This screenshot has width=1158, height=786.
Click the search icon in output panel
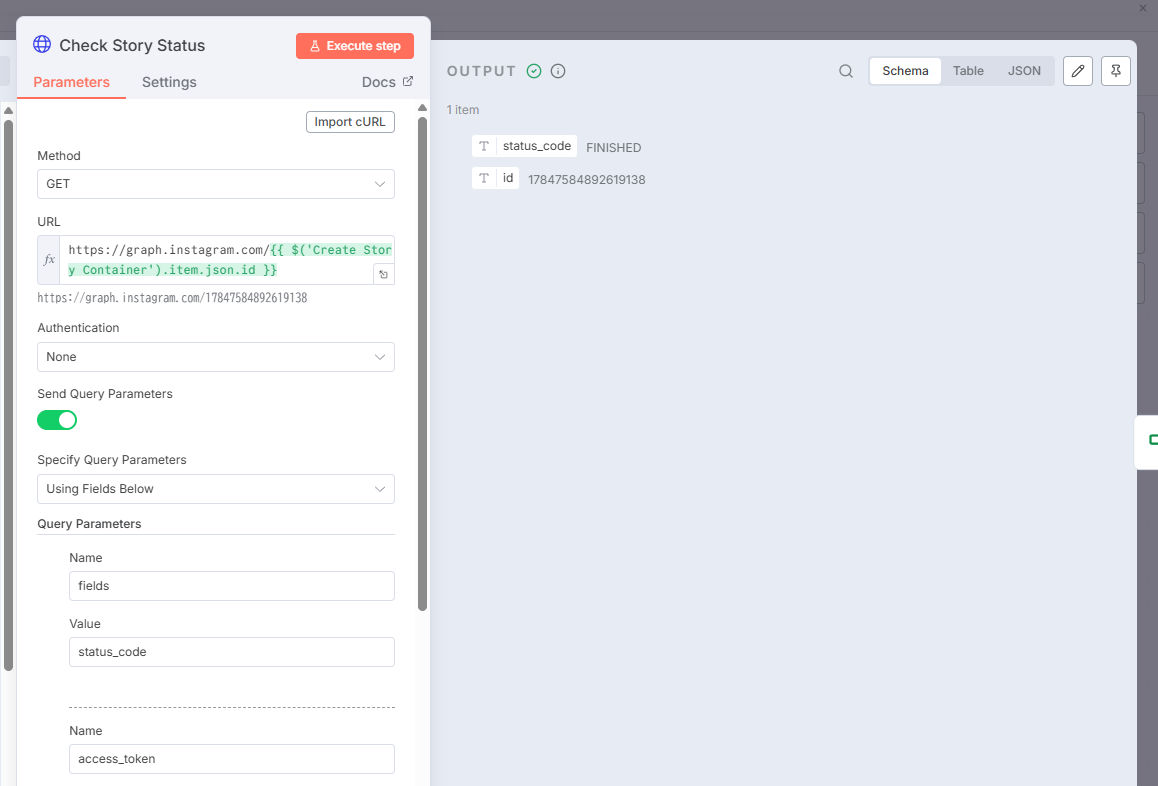pyautogui.click(x=846, y=71)
